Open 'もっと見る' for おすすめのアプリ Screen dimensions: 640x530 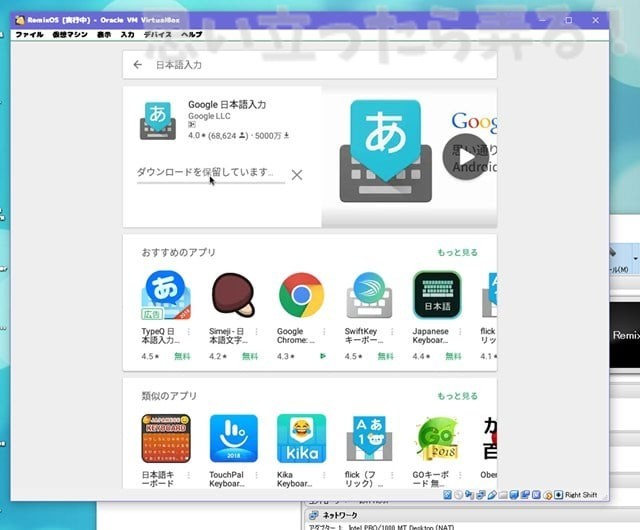click(x=457, y=252)
